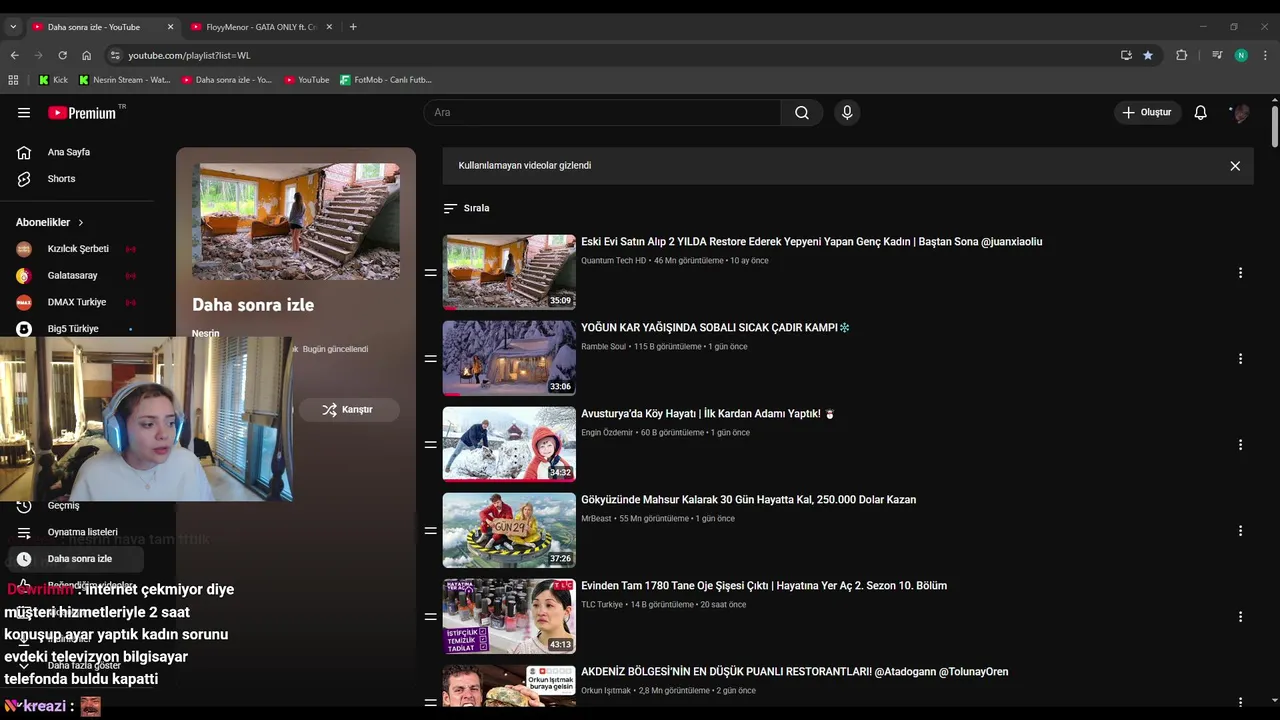This screenshot has height=720, width=1280.
Task: Open options for Avusturya'da Köy Hayatı video
Action: [1240, 445]
